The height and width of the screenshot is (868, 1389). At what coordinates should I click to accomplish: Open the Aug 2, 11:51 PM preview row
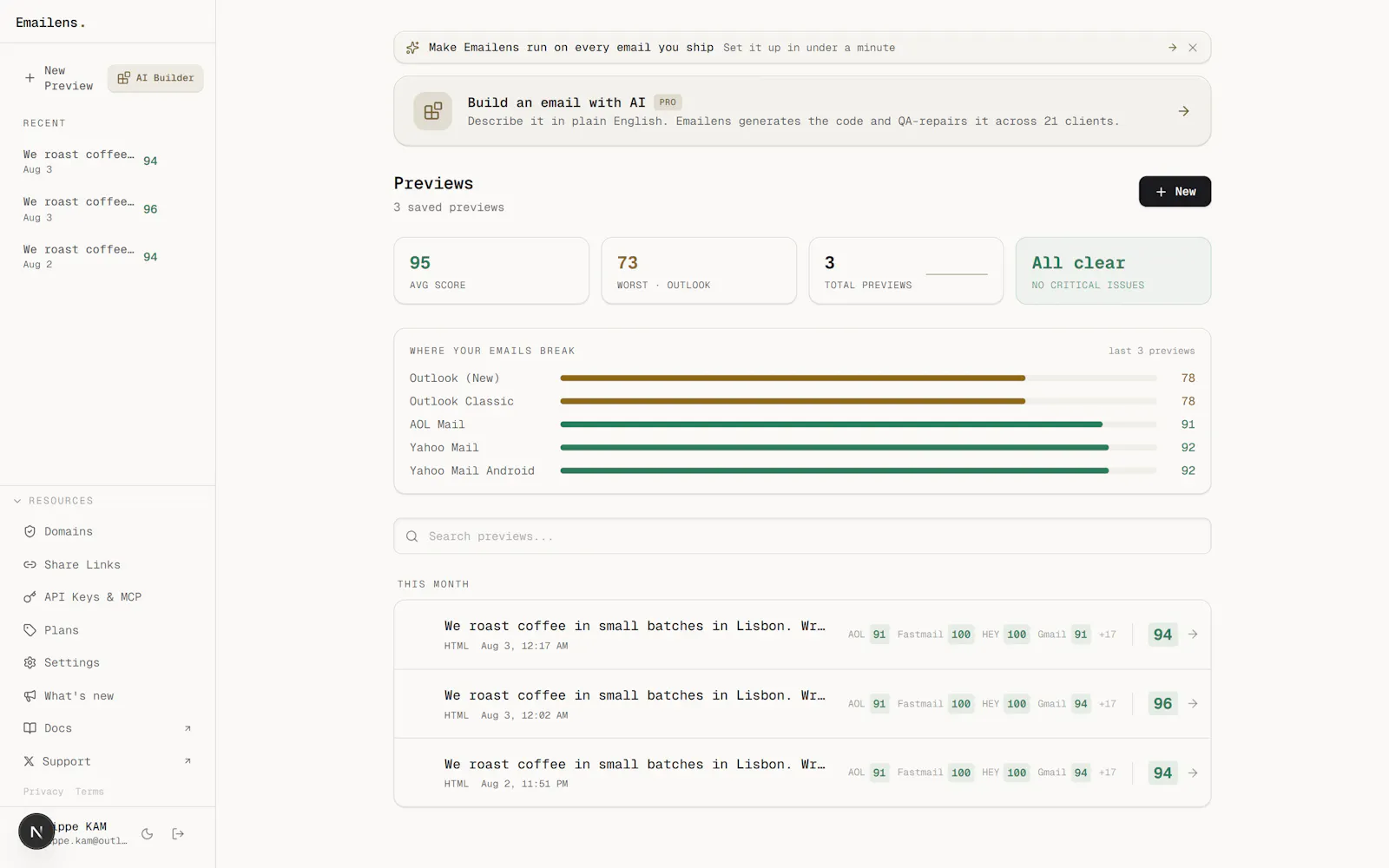click(802, 773)
